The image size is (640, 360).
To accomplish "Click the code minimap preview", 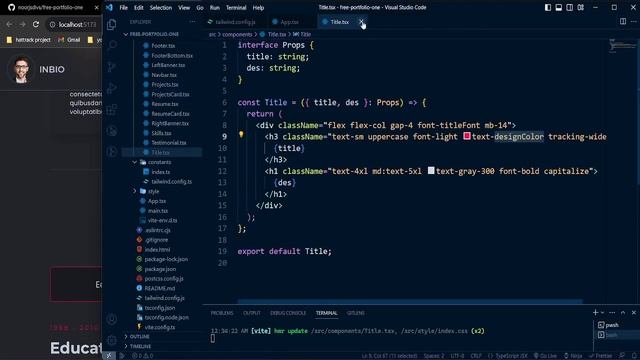I will tap(622, 45).
